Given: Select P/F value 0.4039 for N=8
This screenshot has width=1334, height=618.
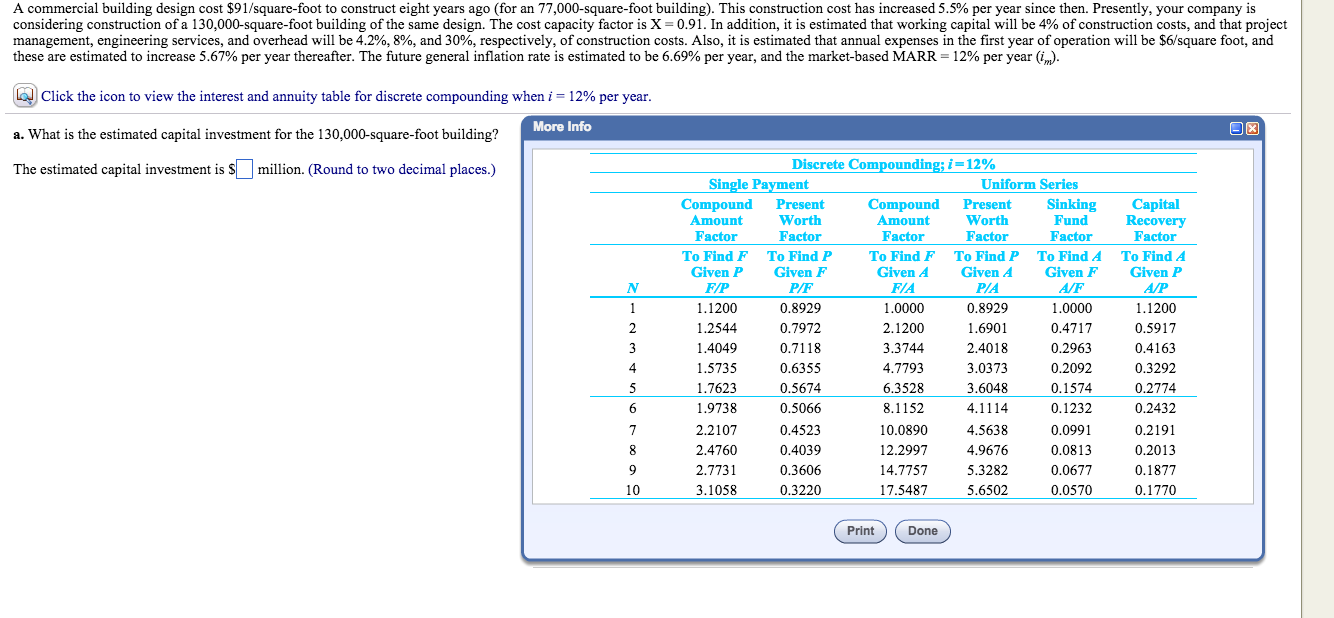Looking at the screenshot, I should 800,450.
